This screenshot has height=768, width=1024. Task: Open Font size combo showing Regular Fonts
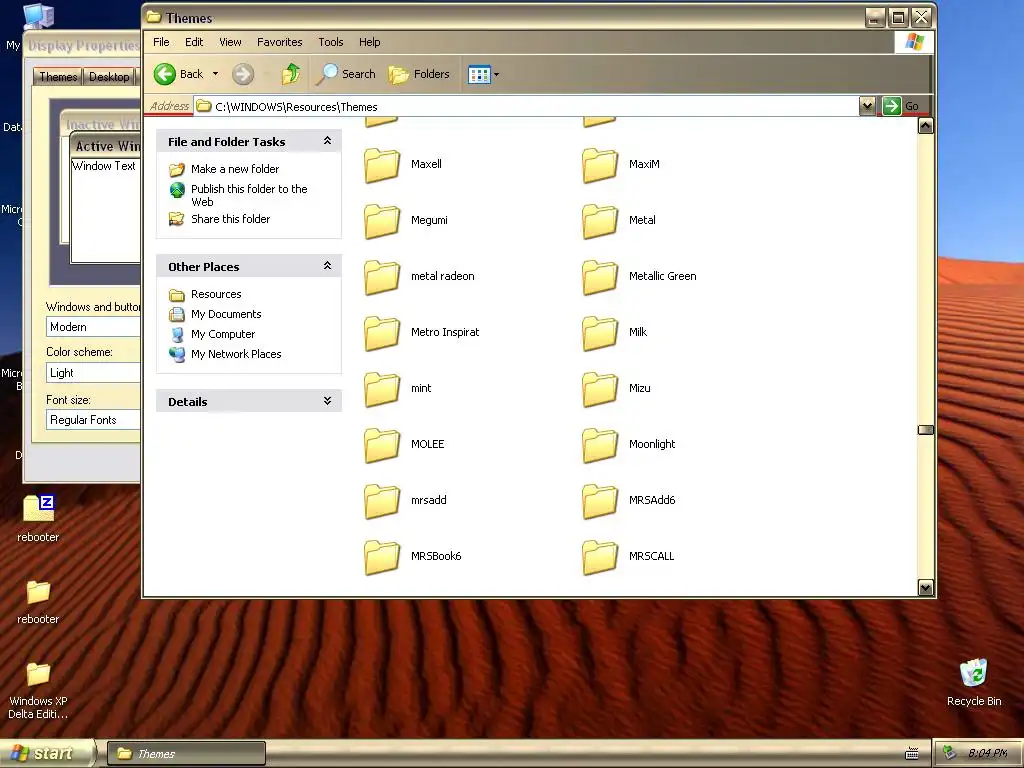(93, 420)
